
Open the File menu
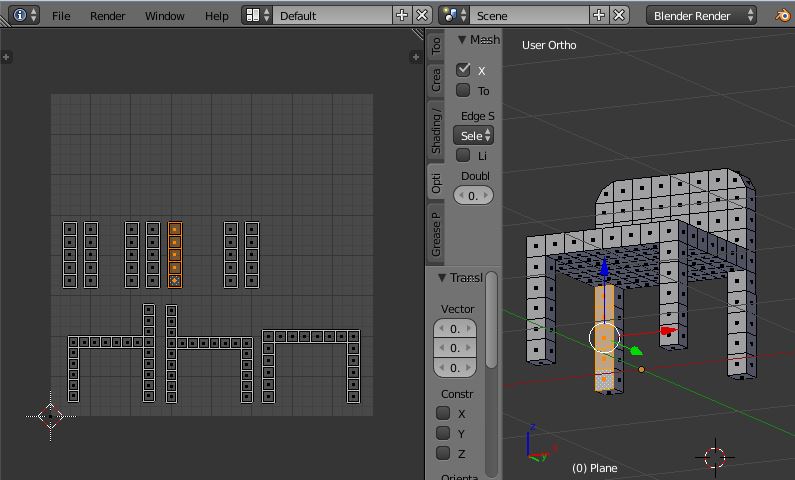click(61, 16)
